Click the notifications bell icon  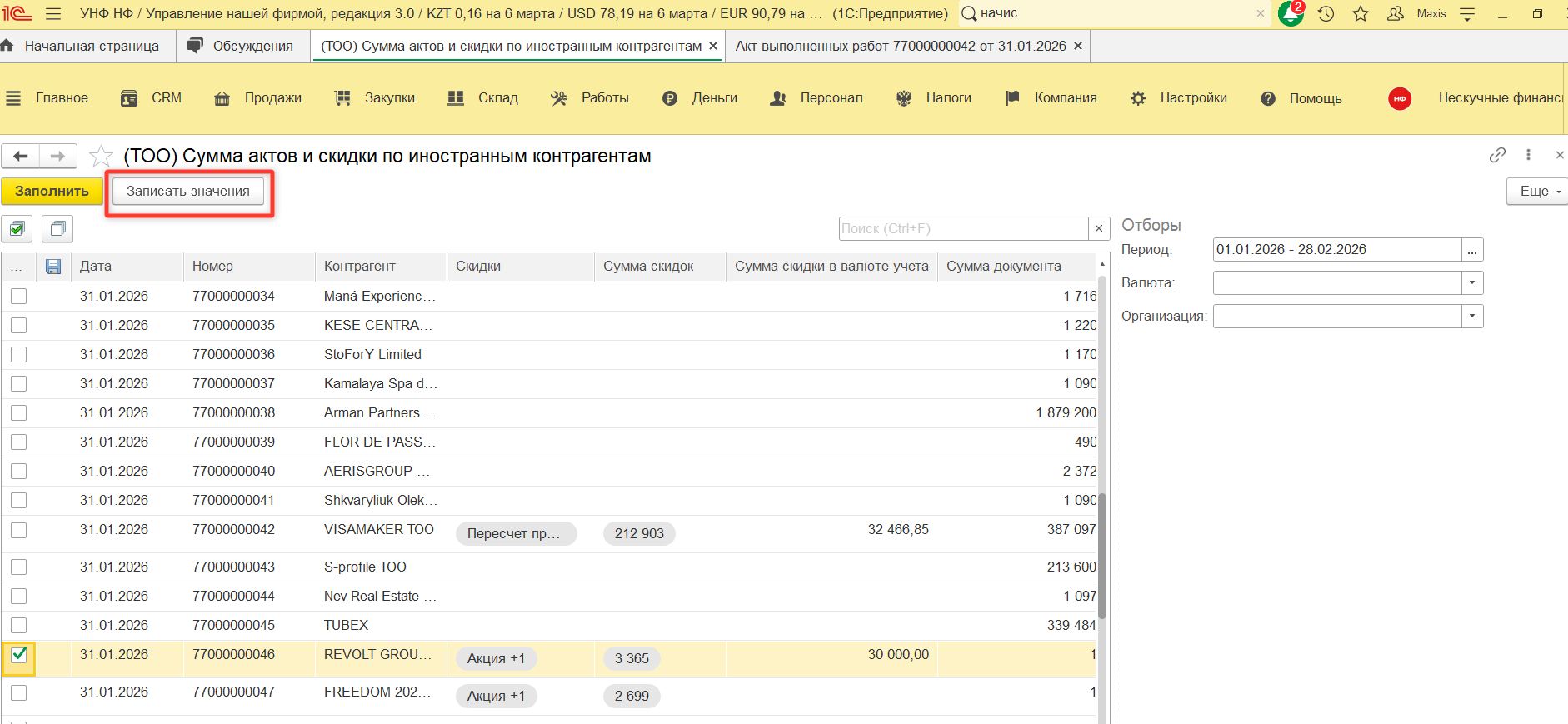pos(1290,14)
